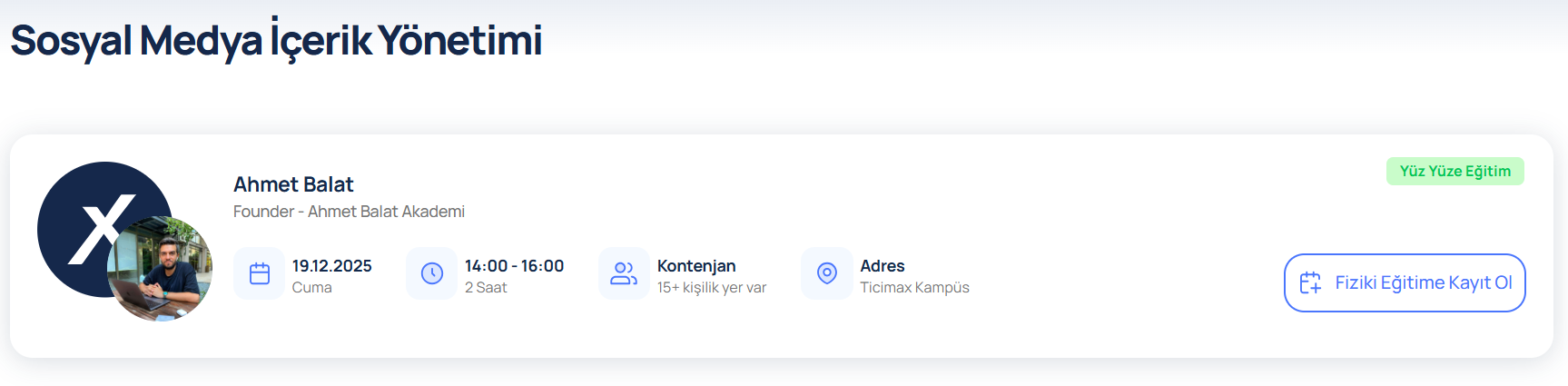
Task: Click the Kontenjan label
Action: pos(696,266)
